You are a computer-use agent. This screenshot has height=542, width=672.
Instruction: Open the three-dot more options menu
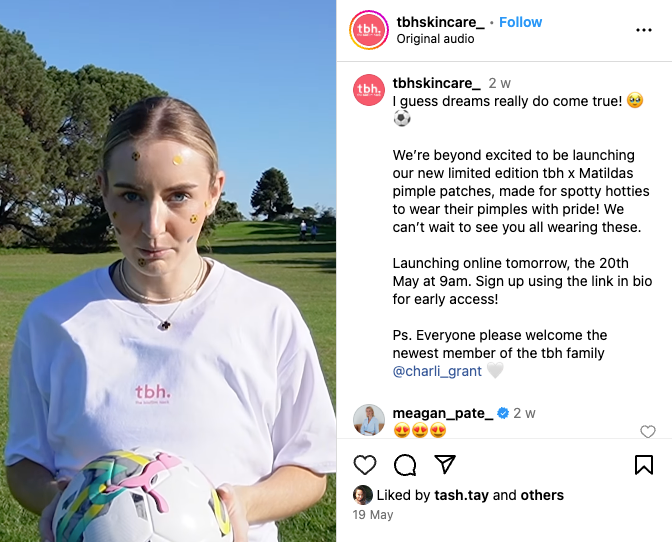(644, 30)
